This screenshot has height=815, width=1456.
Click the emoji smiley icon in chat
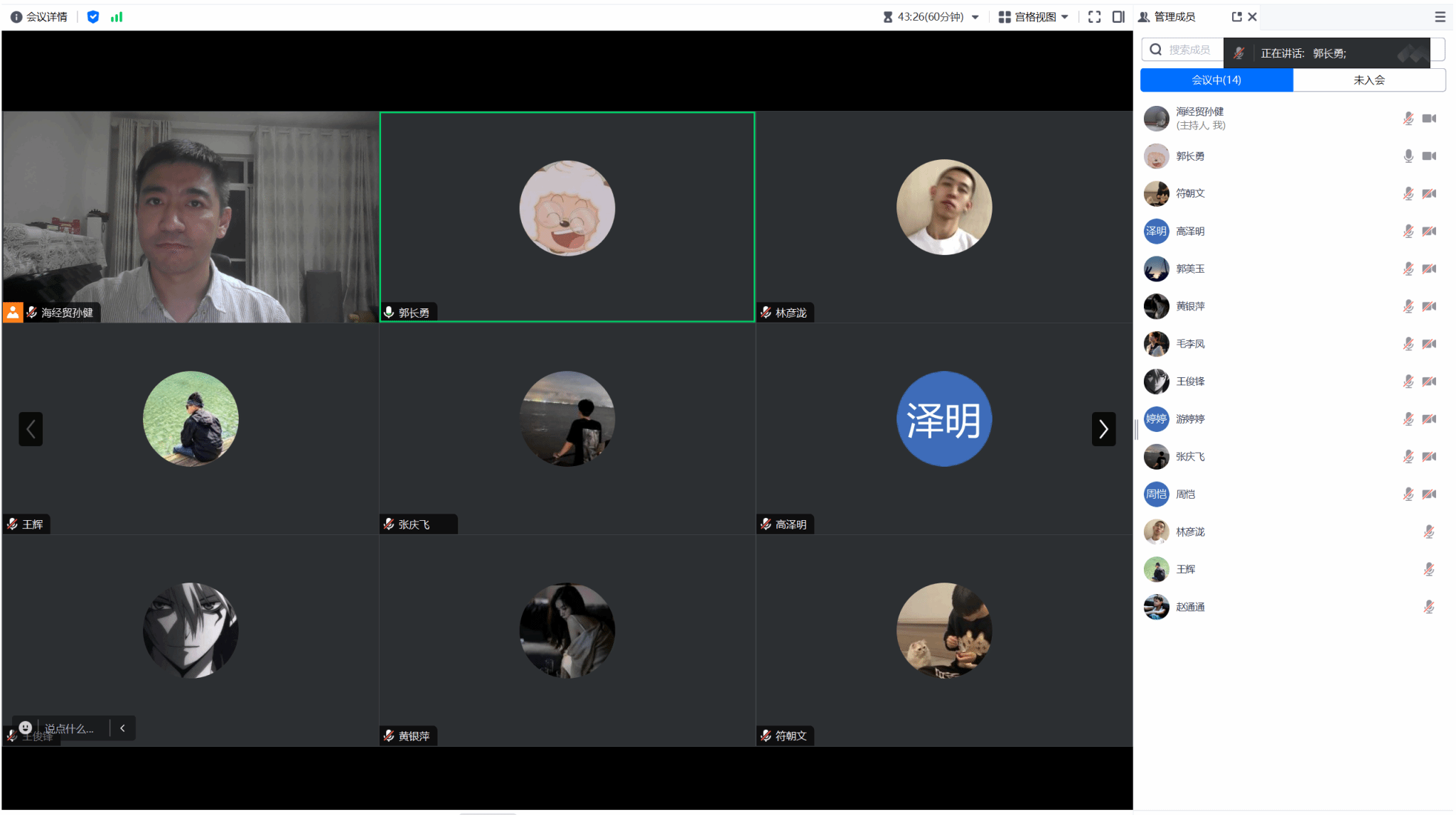click(x=26, y=728)
